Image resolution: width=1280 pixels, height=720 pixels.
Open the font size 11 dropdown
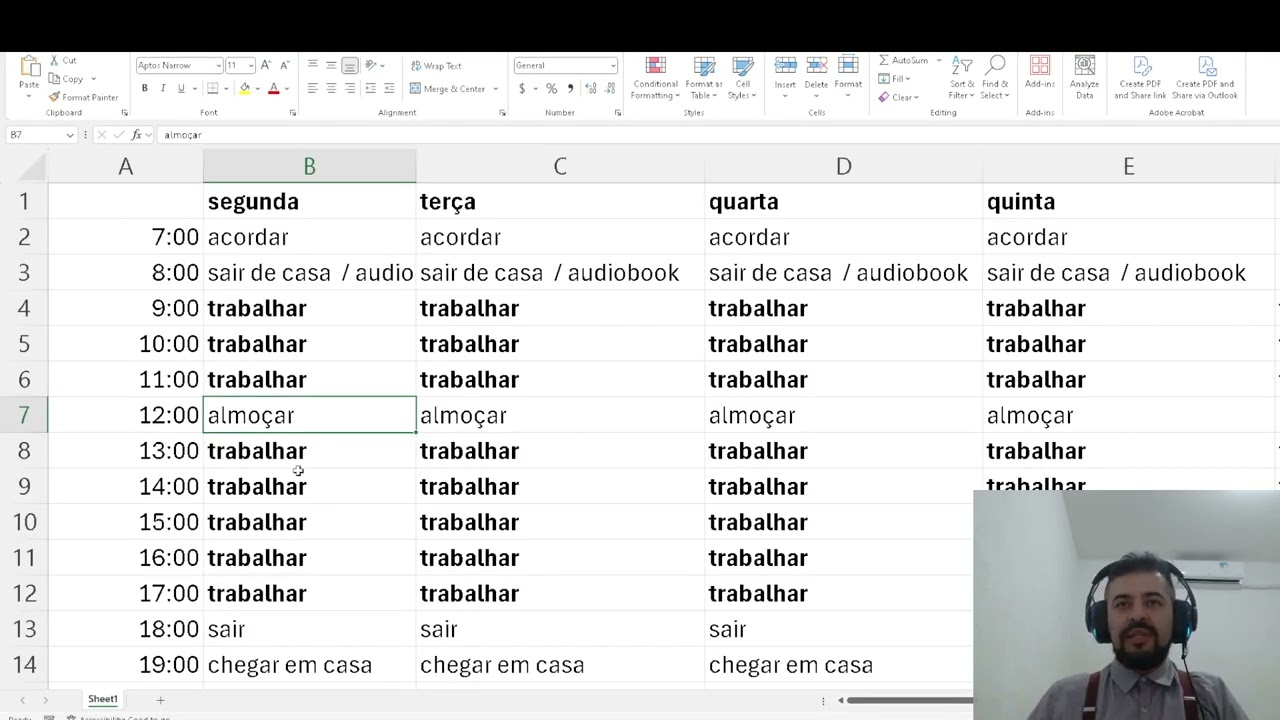(250, 65)
